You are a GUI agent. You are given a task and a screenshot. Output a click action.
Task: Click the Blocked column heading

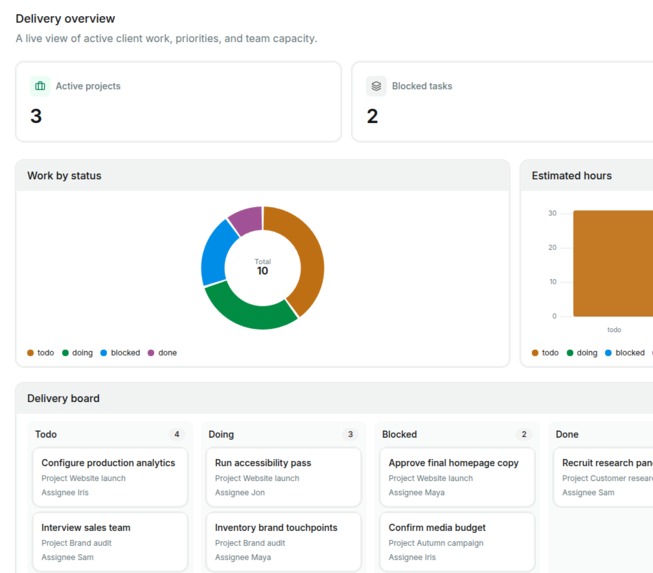point(399,434)
